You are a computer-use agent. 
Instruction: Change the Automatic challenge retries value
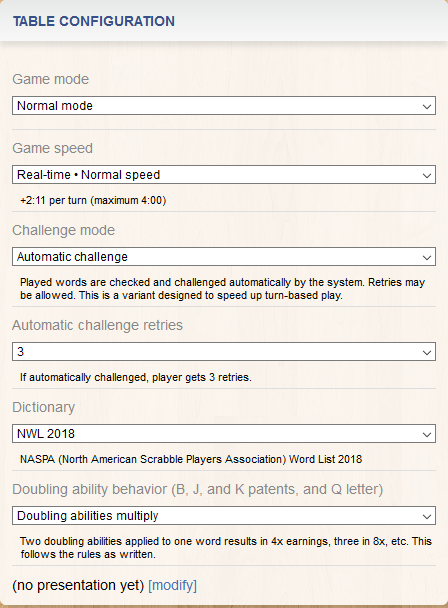coord(224,352)
